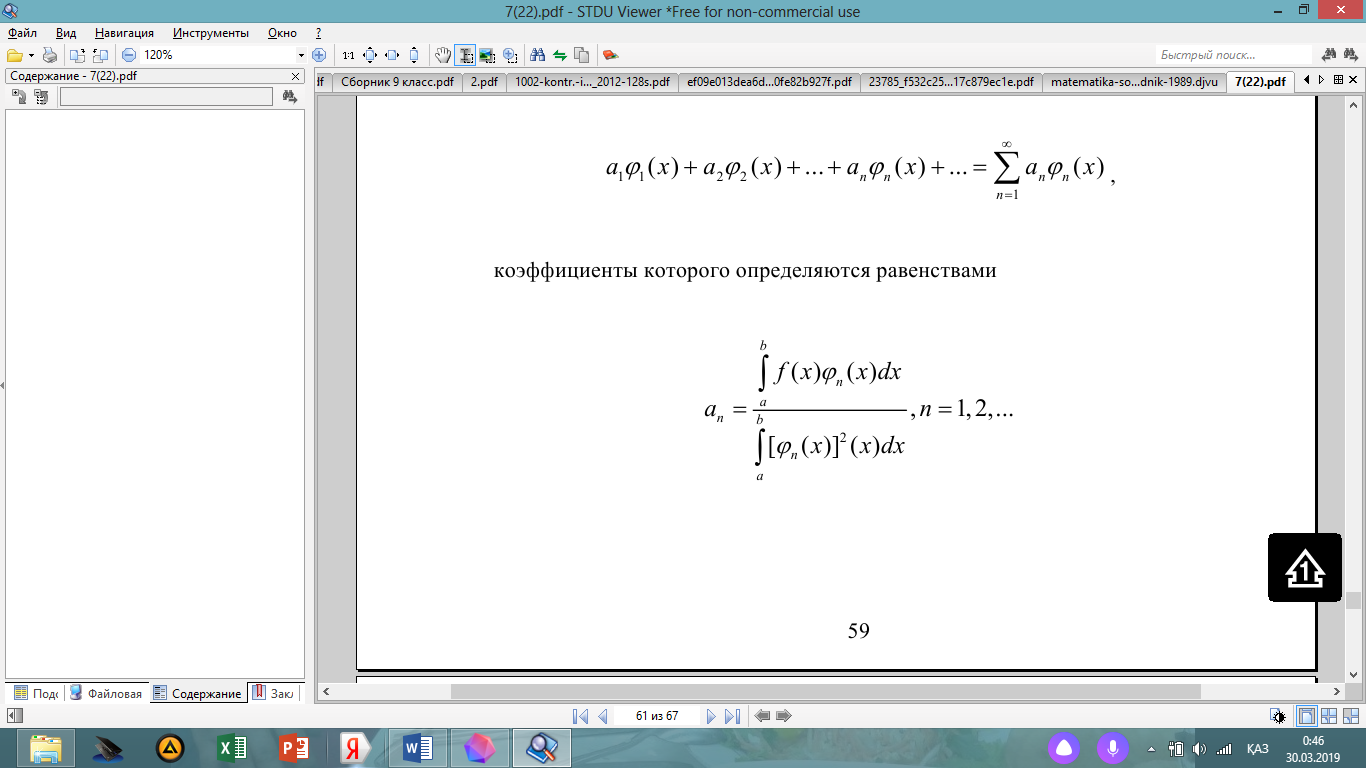The width and height of the screenshot is (1366, 768).
Task: Go to the next page arrow
Action: (x=711, y=716)
